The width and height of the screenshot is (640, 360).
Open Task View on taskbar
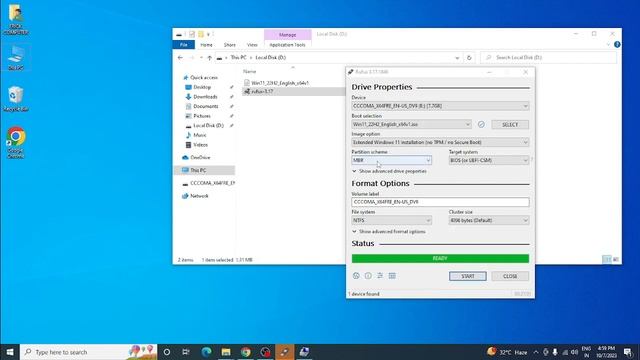click(186, 352)
